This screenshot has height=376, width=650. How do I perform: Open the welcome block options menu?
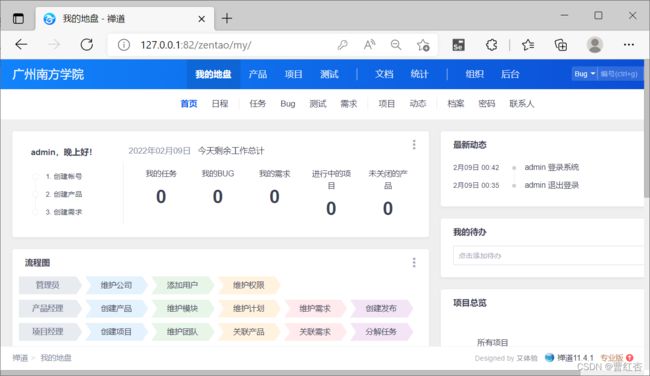click(x=414, y=144)
